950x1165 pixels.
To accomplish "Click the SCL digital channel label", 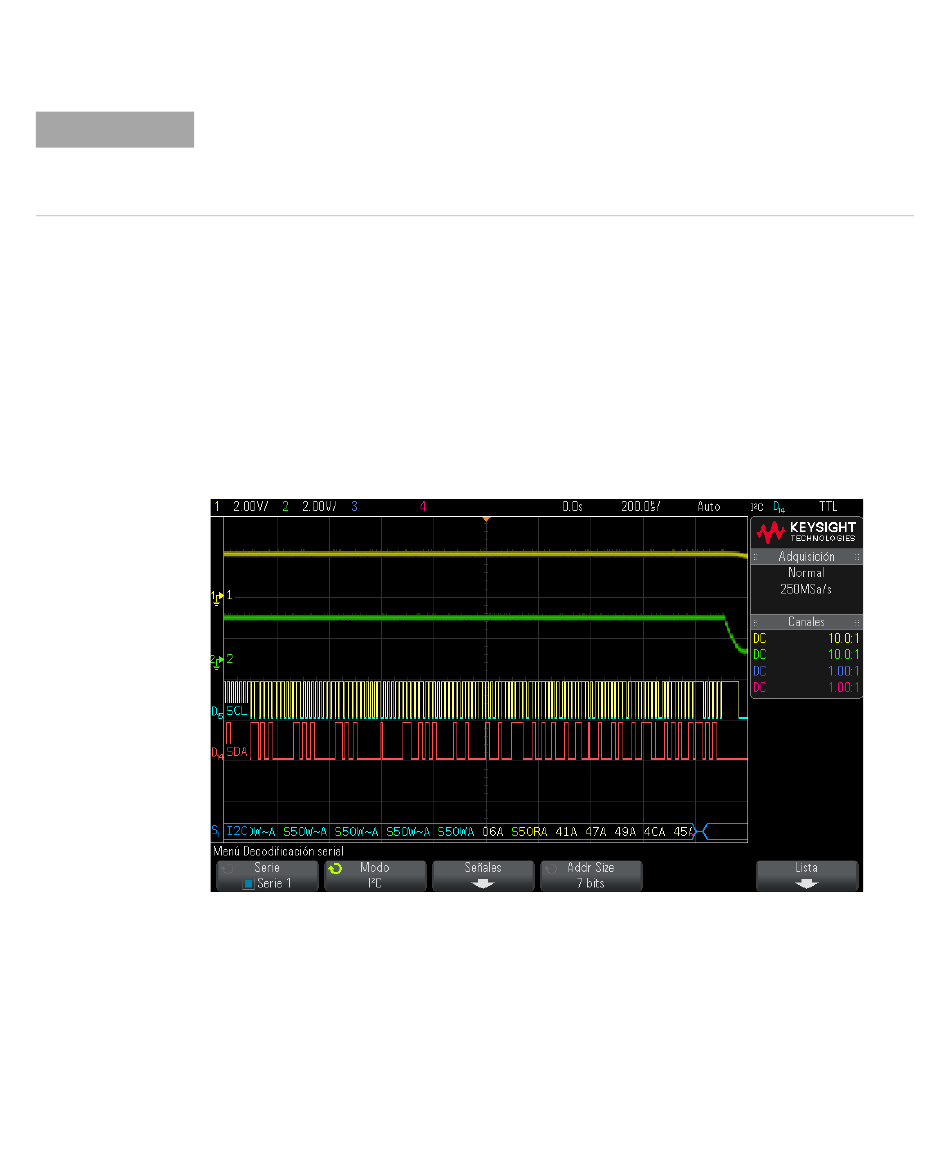I will pyautogui.click(x=236, y=711).
